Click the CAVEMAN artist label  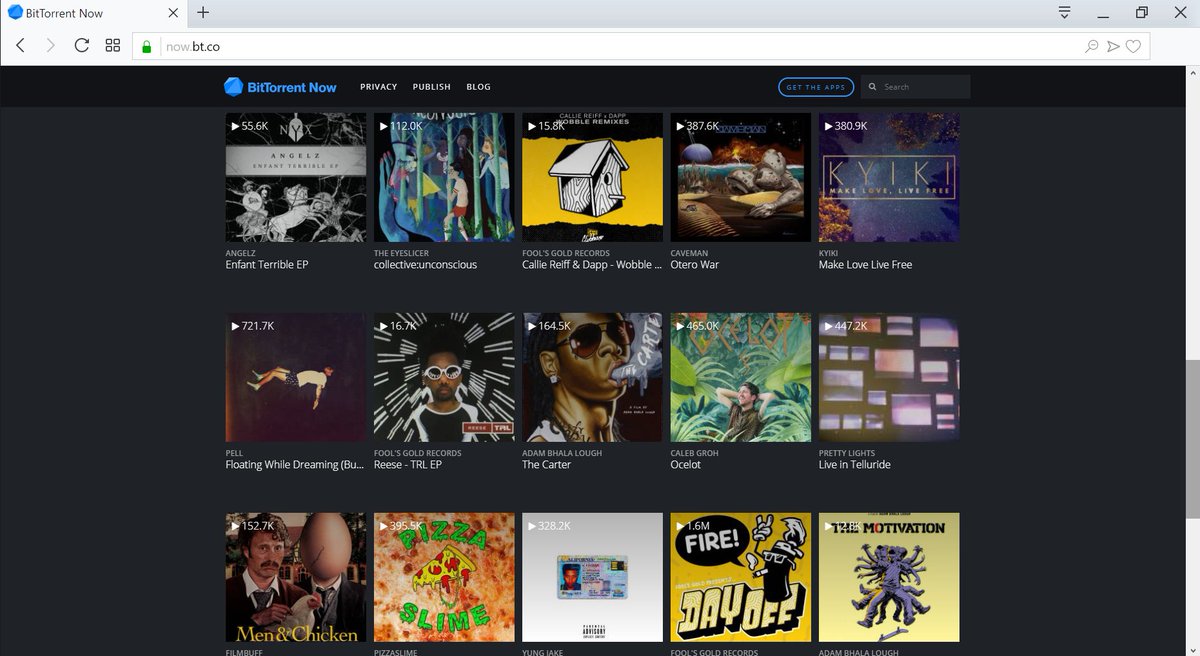689,253
